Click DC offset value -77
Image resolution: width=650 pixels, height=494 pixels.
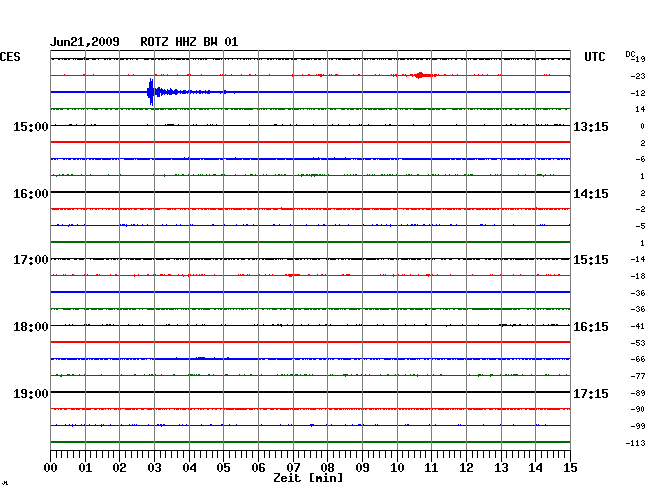pos(638,376)
